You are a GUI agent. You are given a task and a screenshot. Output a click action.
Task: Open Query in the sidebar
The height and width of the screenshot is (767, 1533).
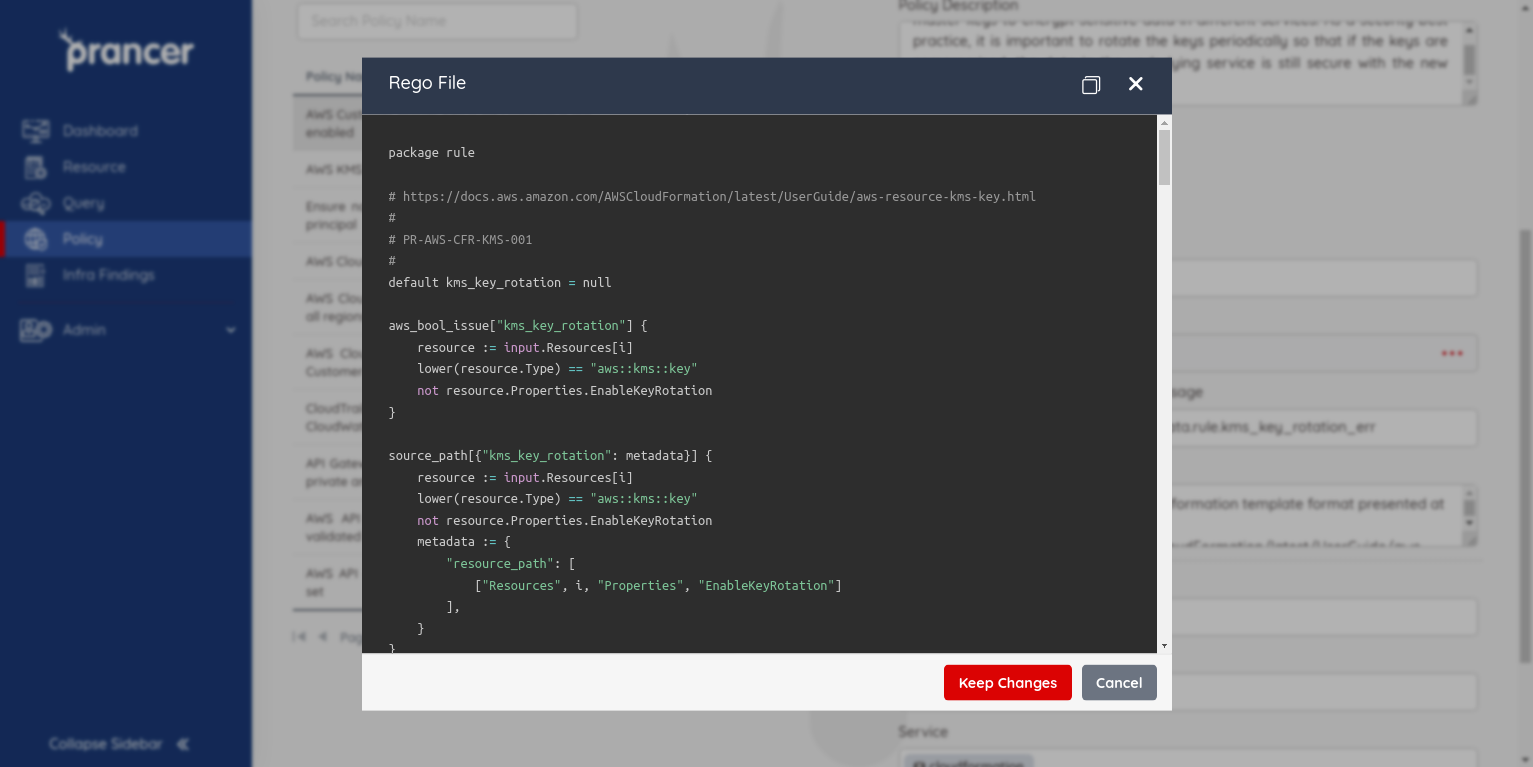click(x=83, y=203)
